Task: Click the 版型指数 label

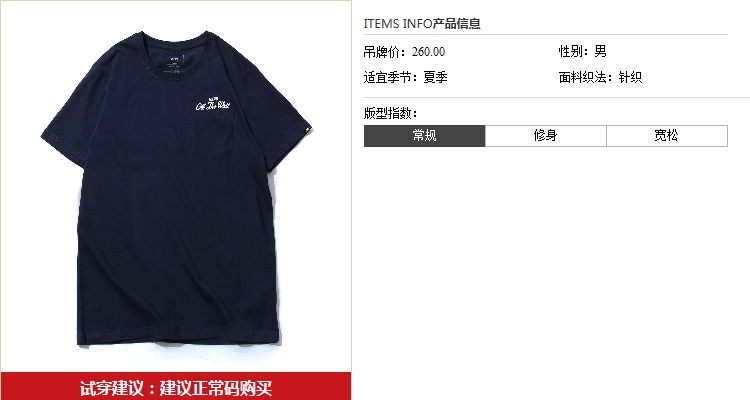Action: pos(390,113)
